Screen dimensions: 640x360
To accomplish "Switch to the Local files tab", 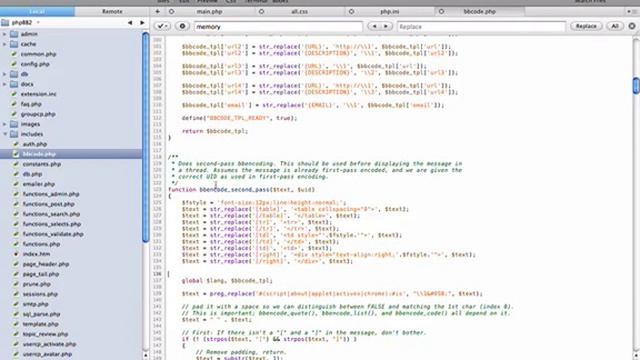I will click(x=37, y=11).
